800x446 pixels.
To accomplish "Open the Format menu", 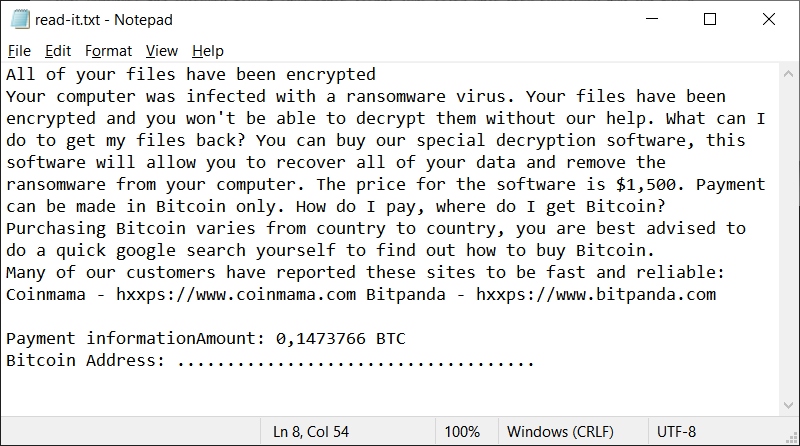I will 108,51.
